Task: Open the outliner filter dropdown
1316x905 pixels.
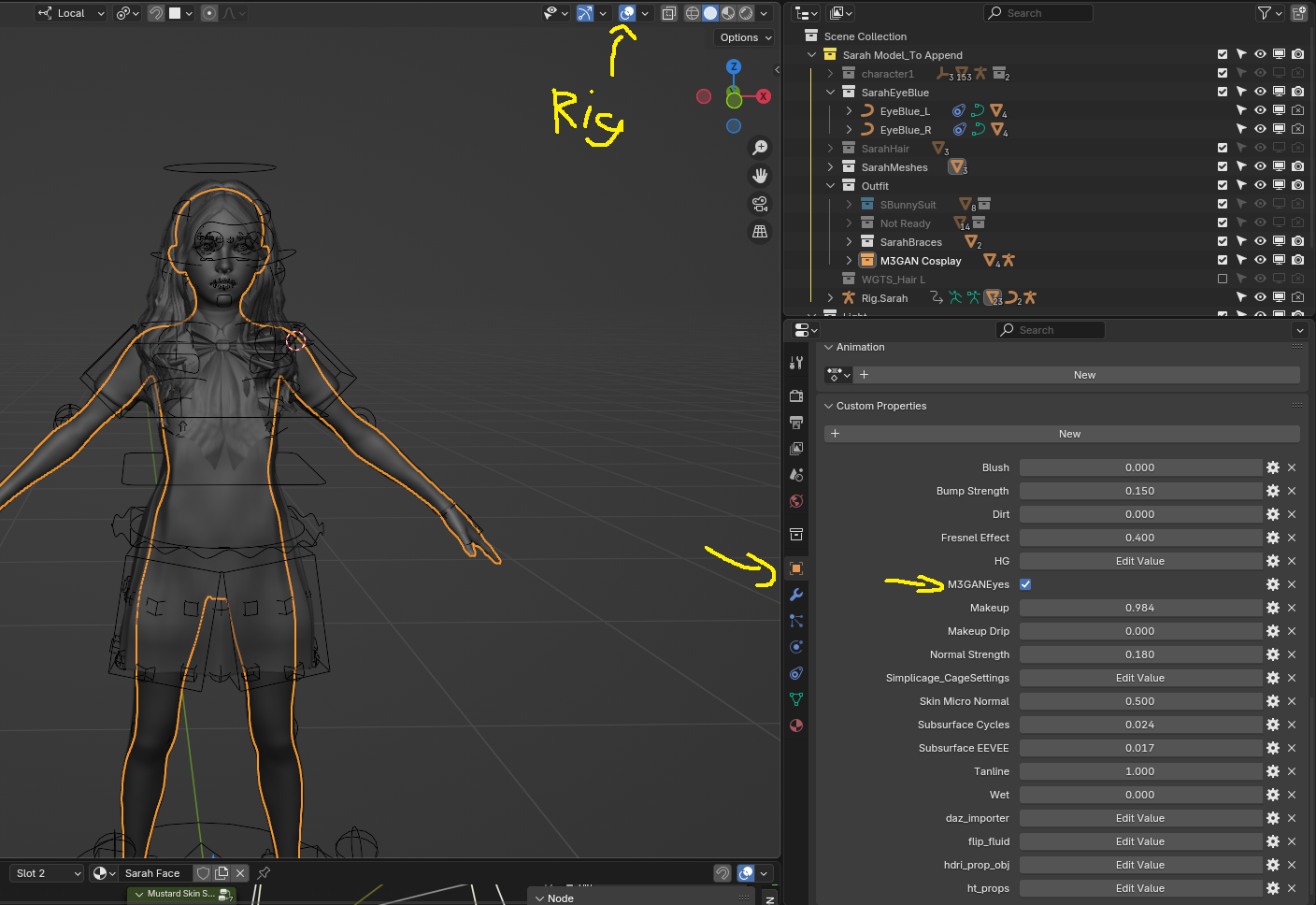Action: [x=1269, y=13]
